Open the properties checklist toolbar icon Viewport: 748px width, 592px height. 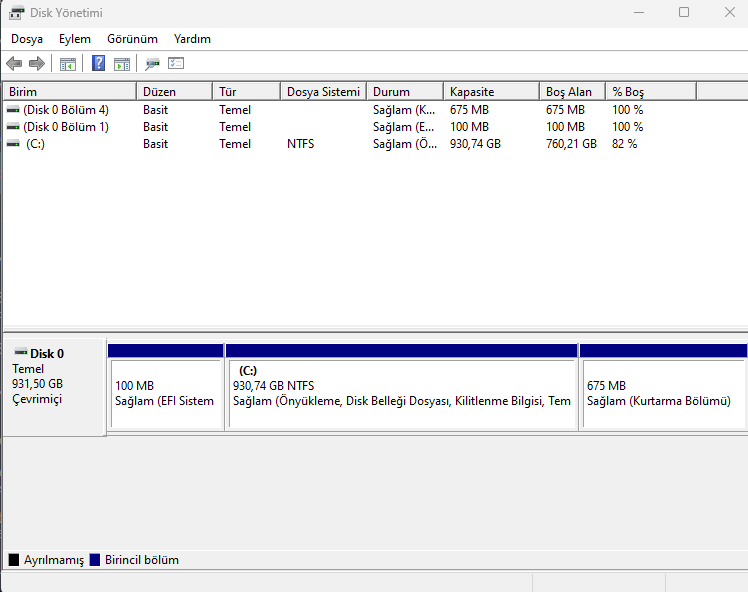coord(176,63)
